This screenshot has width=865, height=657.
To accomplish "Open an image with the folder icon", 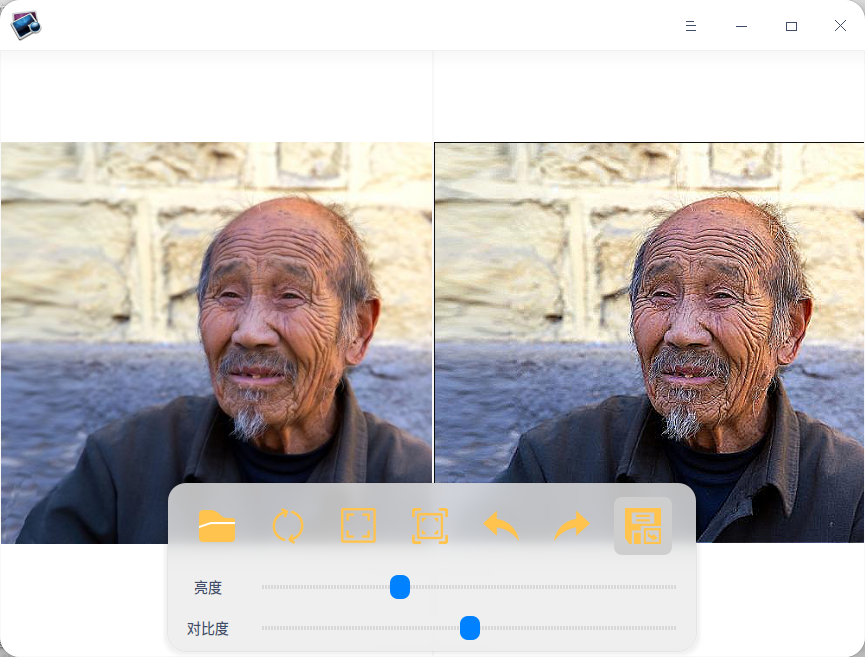I will [217, 526].
